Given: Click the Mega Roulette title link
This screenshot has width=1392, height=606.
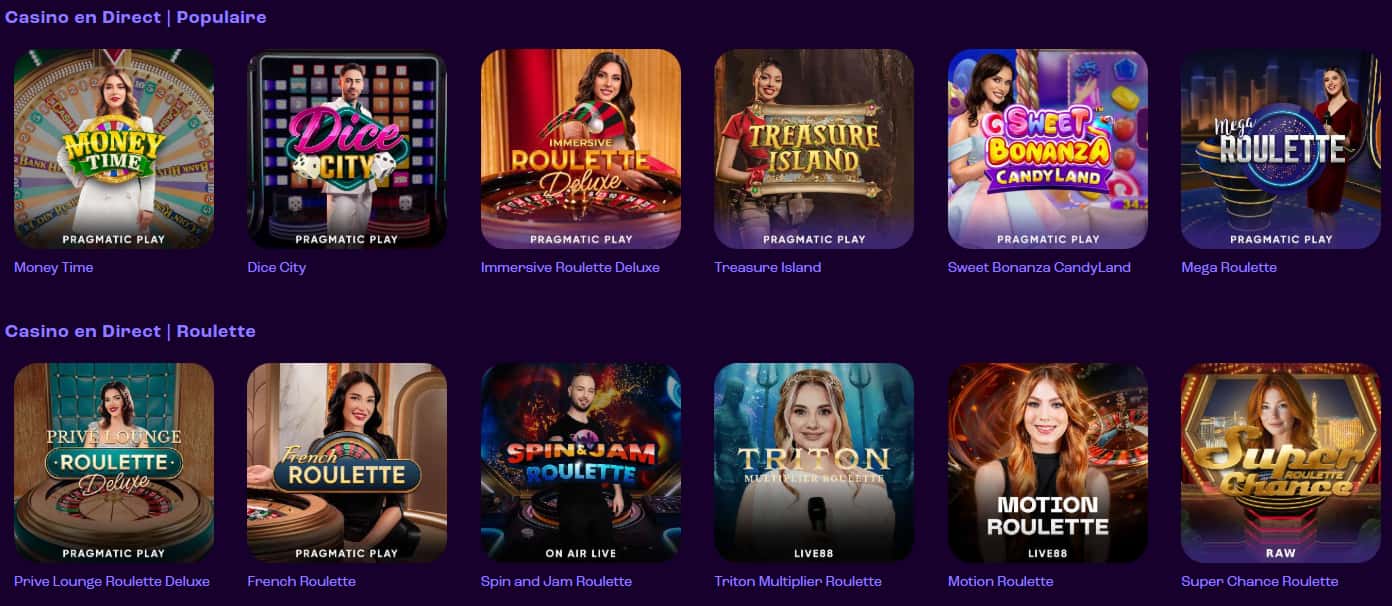Looking at the screenshot, I should pos(1229,267).
